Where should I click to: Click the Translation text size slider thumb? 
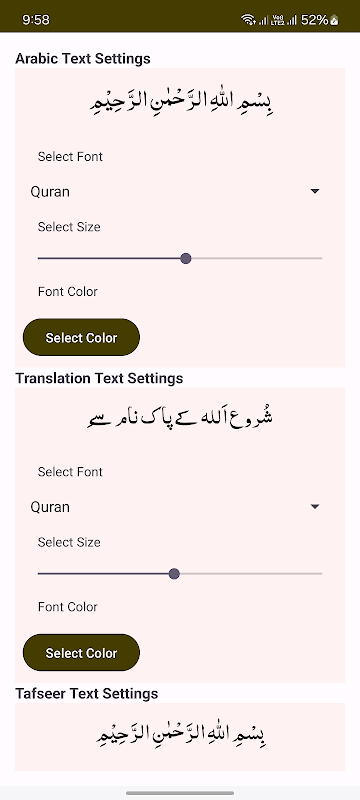coord(174,573)
